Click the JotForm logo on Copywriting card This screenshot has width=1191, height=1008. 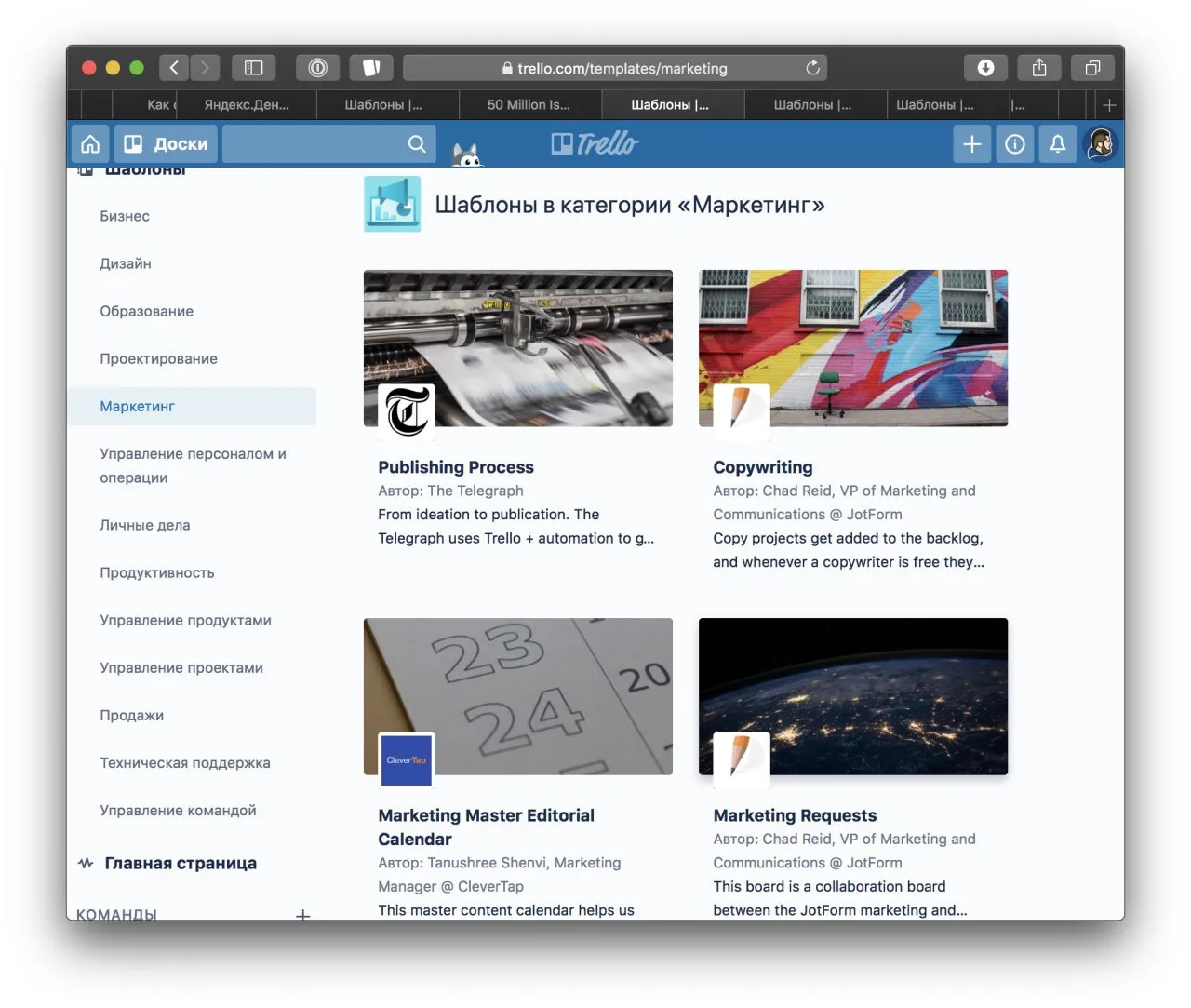(x=742, y=411)
